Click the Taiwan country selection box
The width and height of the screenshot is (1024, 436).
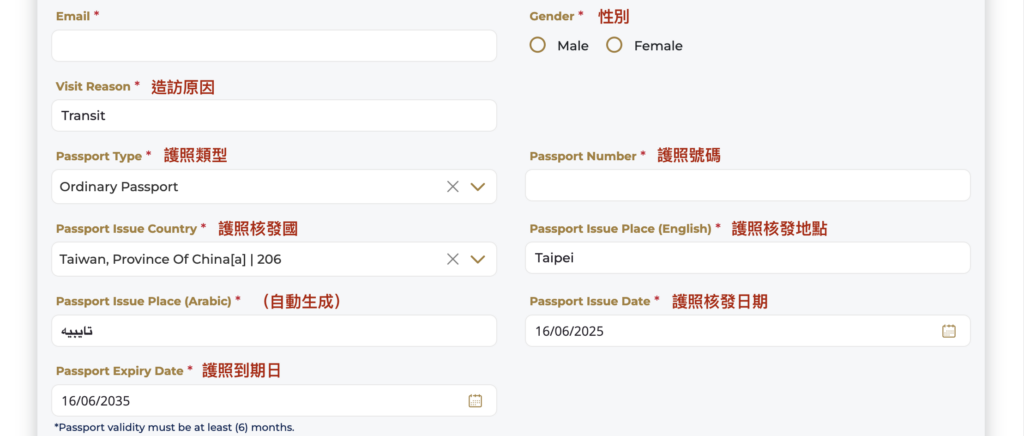click(x=240, y=259)
